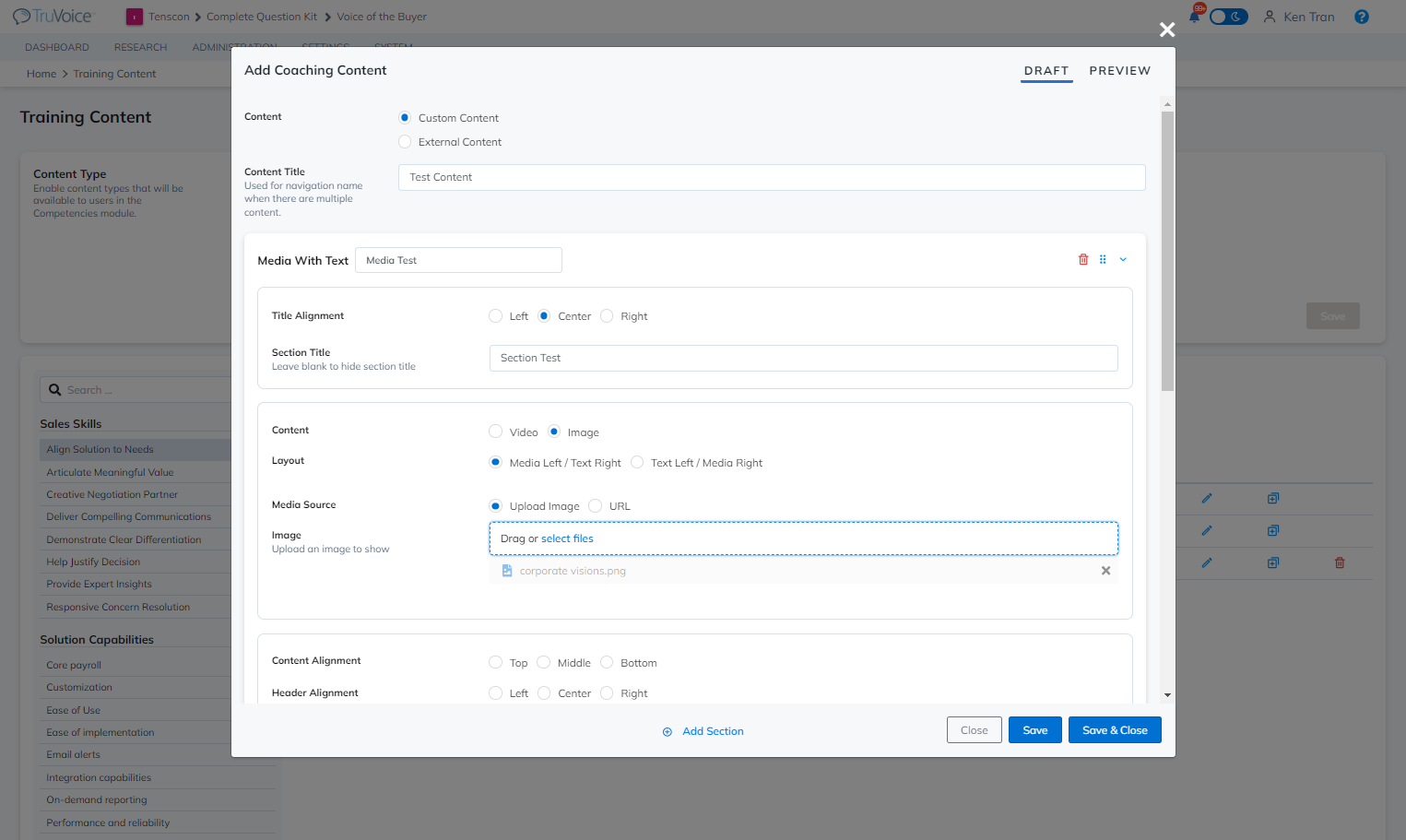Go to Home in the breadcrumb
This screenshot has height=840, width=1406.
tap(41, 74)
